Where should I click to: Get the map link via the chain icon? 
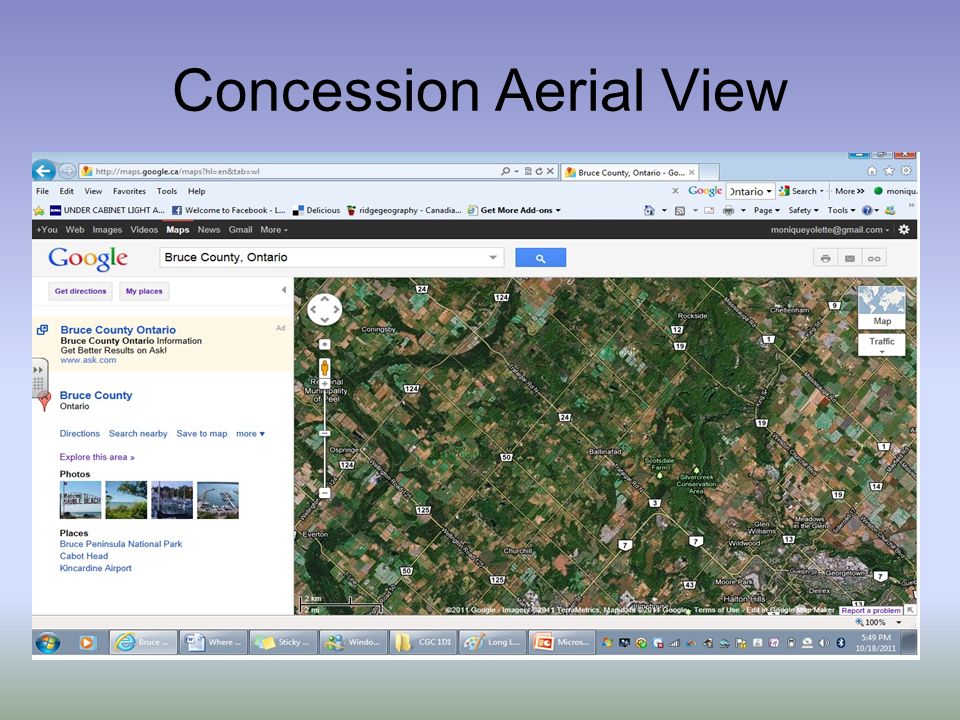pos(874,258)
